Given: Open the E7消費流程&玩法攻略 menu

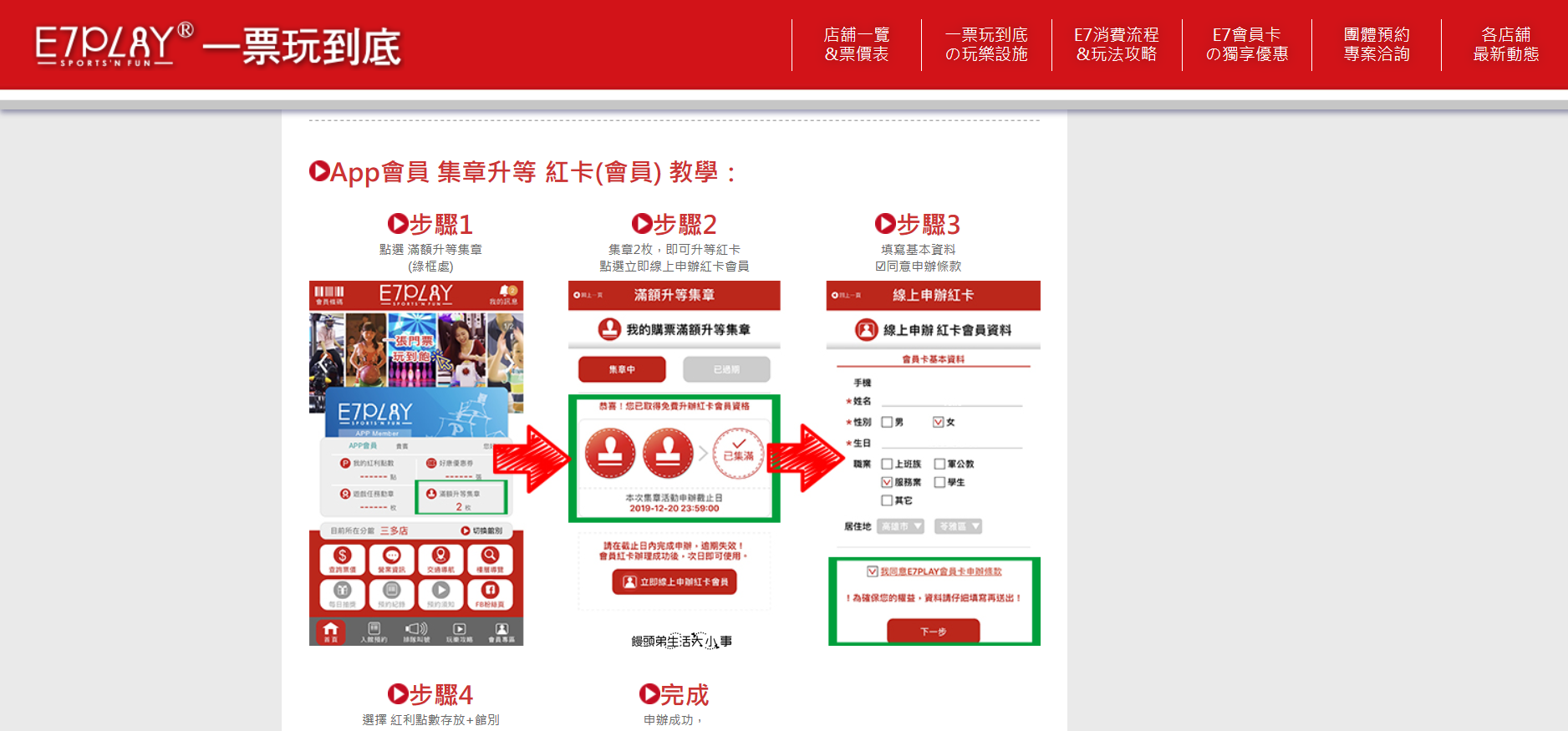Looking at the screenshot, I should click(x=1117, y=44).
